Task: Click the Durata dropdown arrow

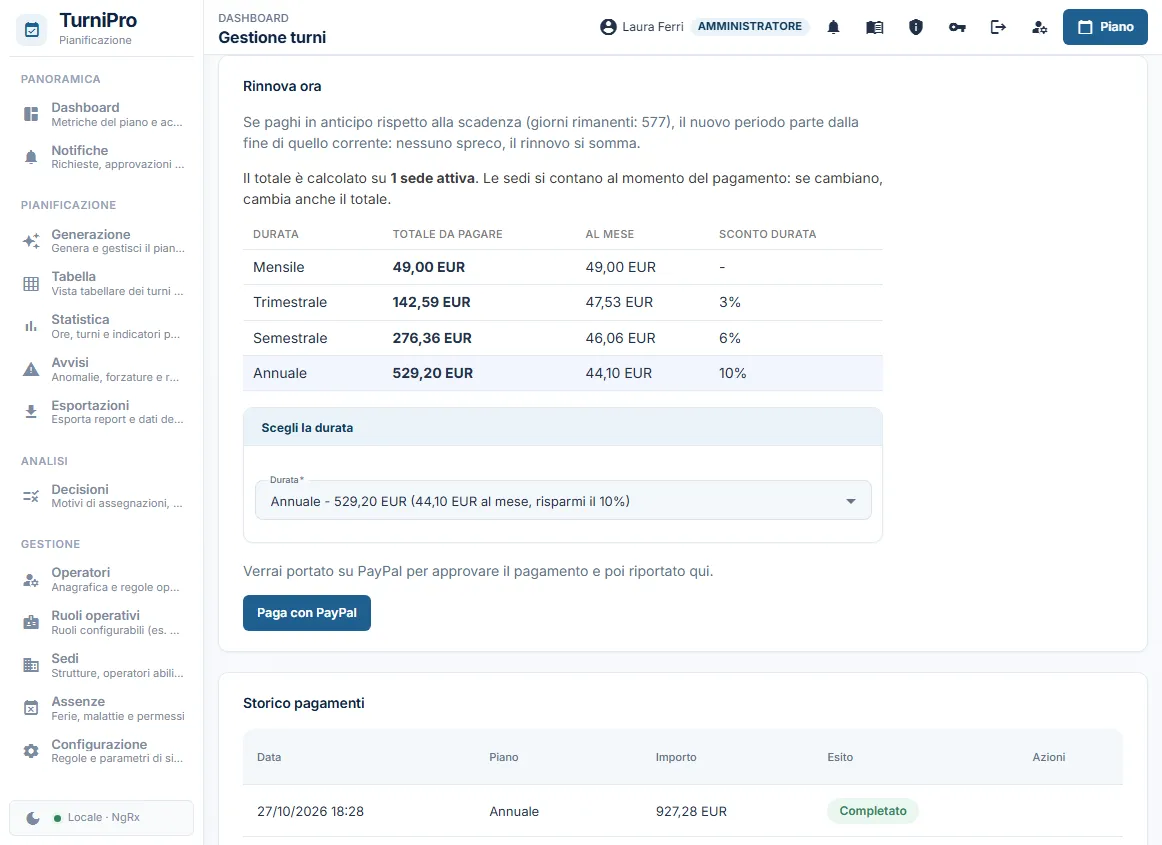Action: [x=851, y=502]
